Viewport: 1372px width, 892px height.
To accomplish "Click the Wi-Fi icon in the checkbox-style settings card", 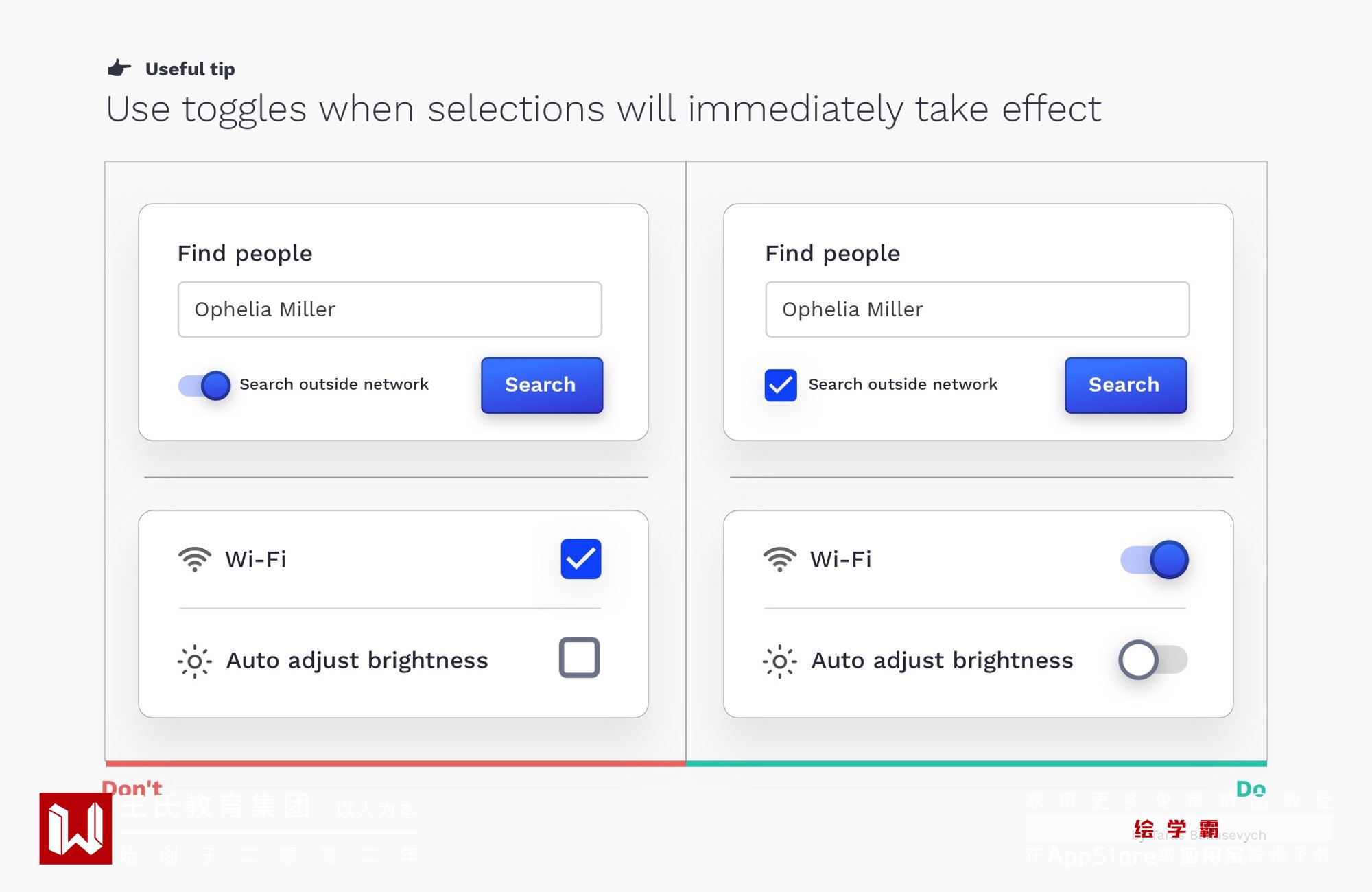I will [x=195, y=559].
